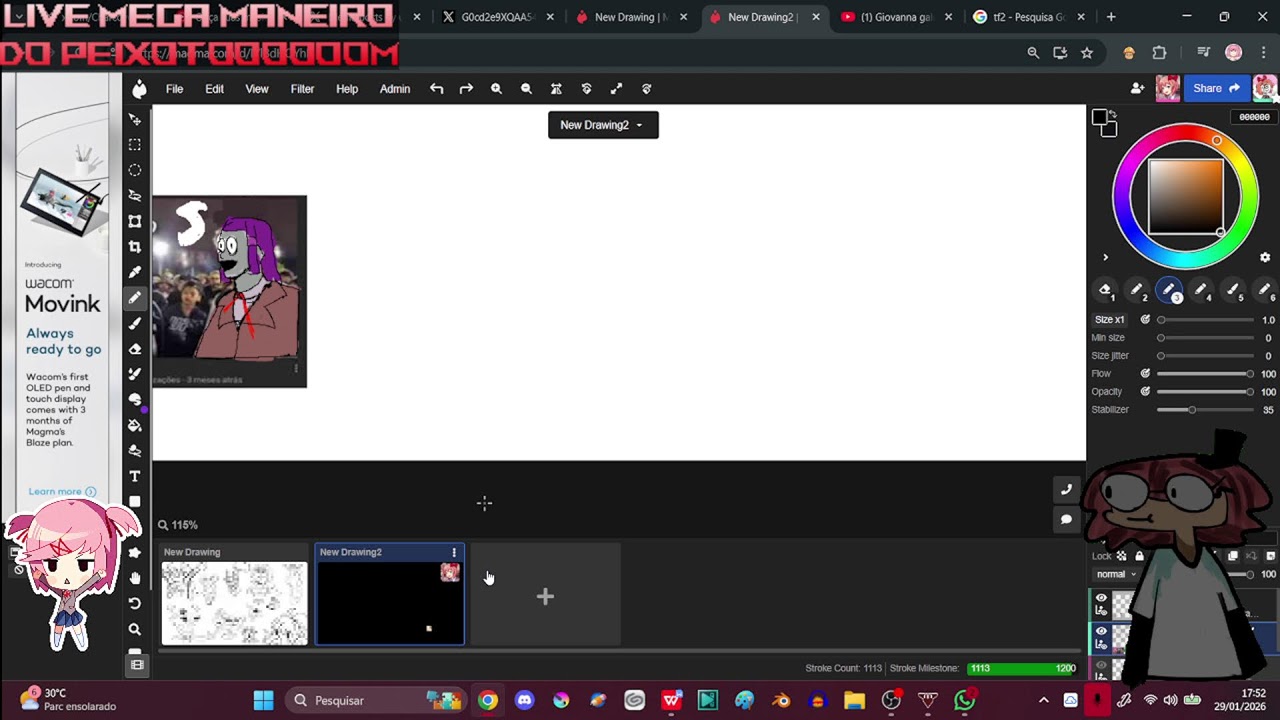Image resolution: width=1280 pixels, height=720 pixels.
Task: Open the chat speech bubble icon
Action: click(x=1066, y=519)
